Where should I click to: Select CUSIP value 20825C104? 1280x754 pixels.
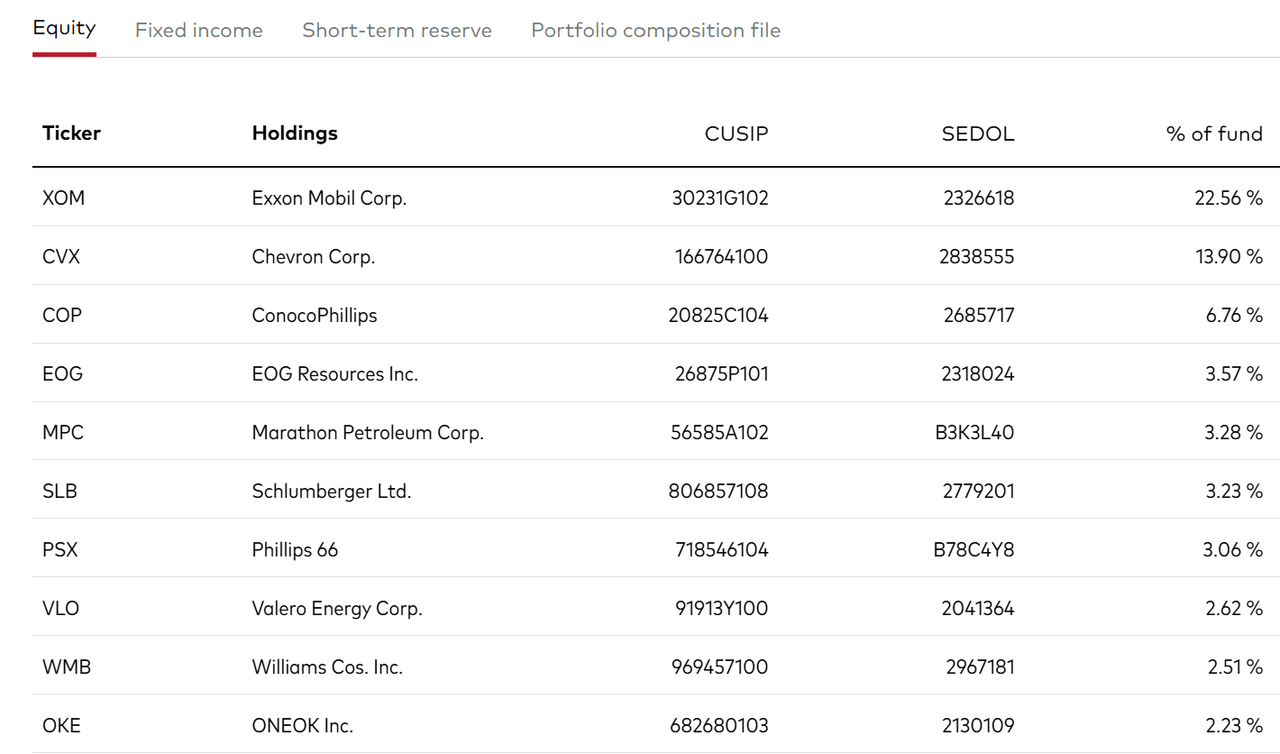[718, 315]
